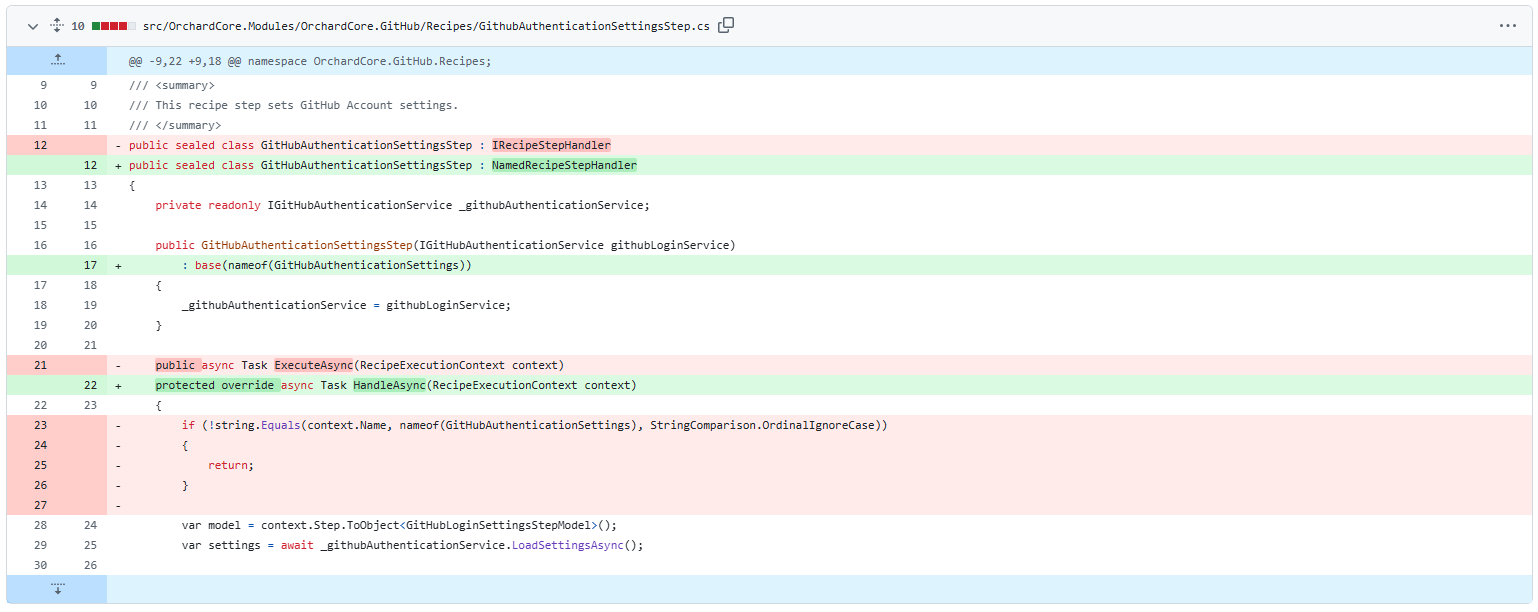Click the constructor GitHubAuthenticationSettingsStep declaration line
Screen dimensions: 1538x612
tap(445, 245)
